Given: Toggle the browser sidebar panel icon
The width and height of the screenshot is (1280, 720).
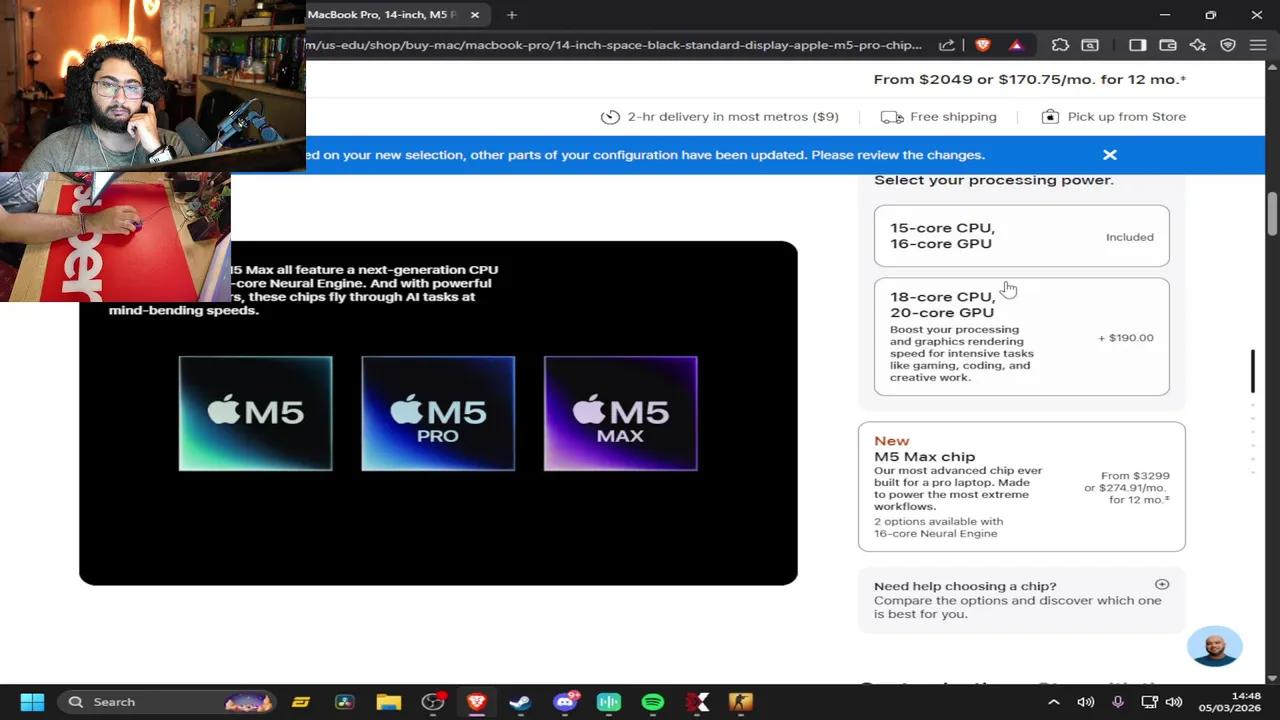Looking at the screenshot, I should click(x=1137, y=45).
